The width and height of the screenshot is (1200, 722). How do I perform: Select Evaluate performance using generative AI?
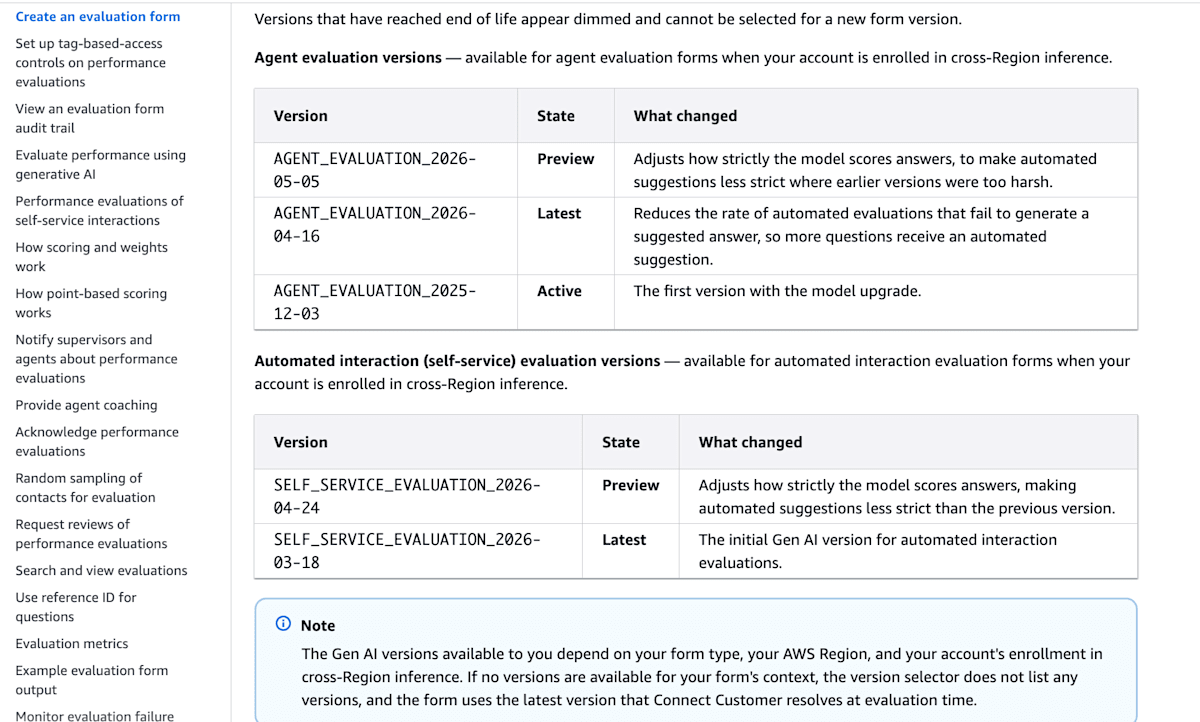click(x=100, y=164)
